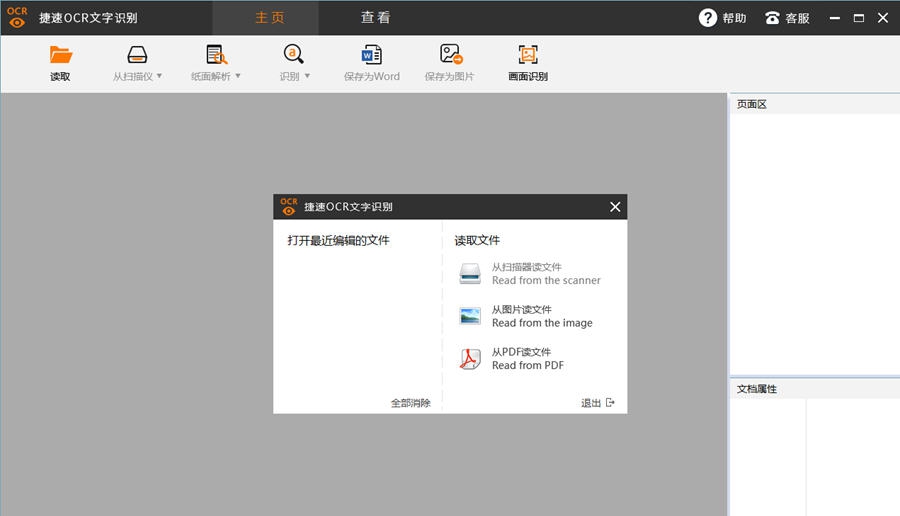Close the 捷速OCR文字识别 startup dialog
Viewport: 900px width, 516px height.
pos(615,207)
